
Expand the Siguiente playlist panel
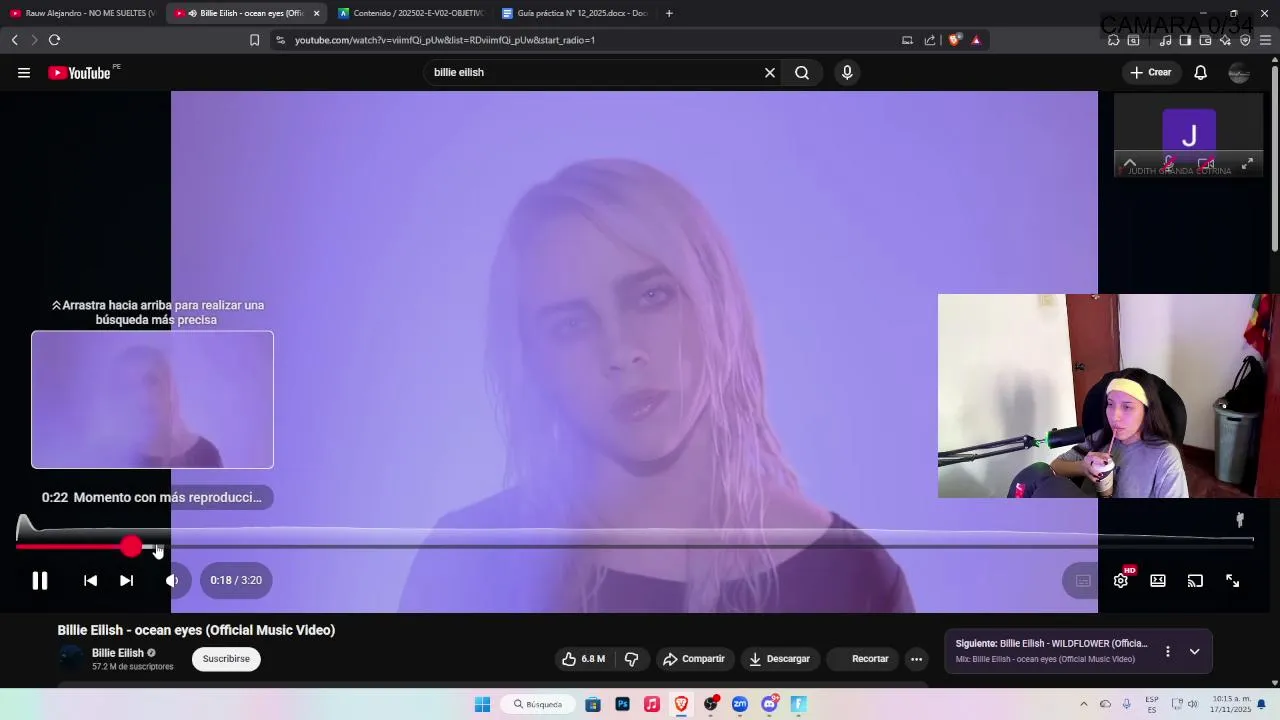1194,651
